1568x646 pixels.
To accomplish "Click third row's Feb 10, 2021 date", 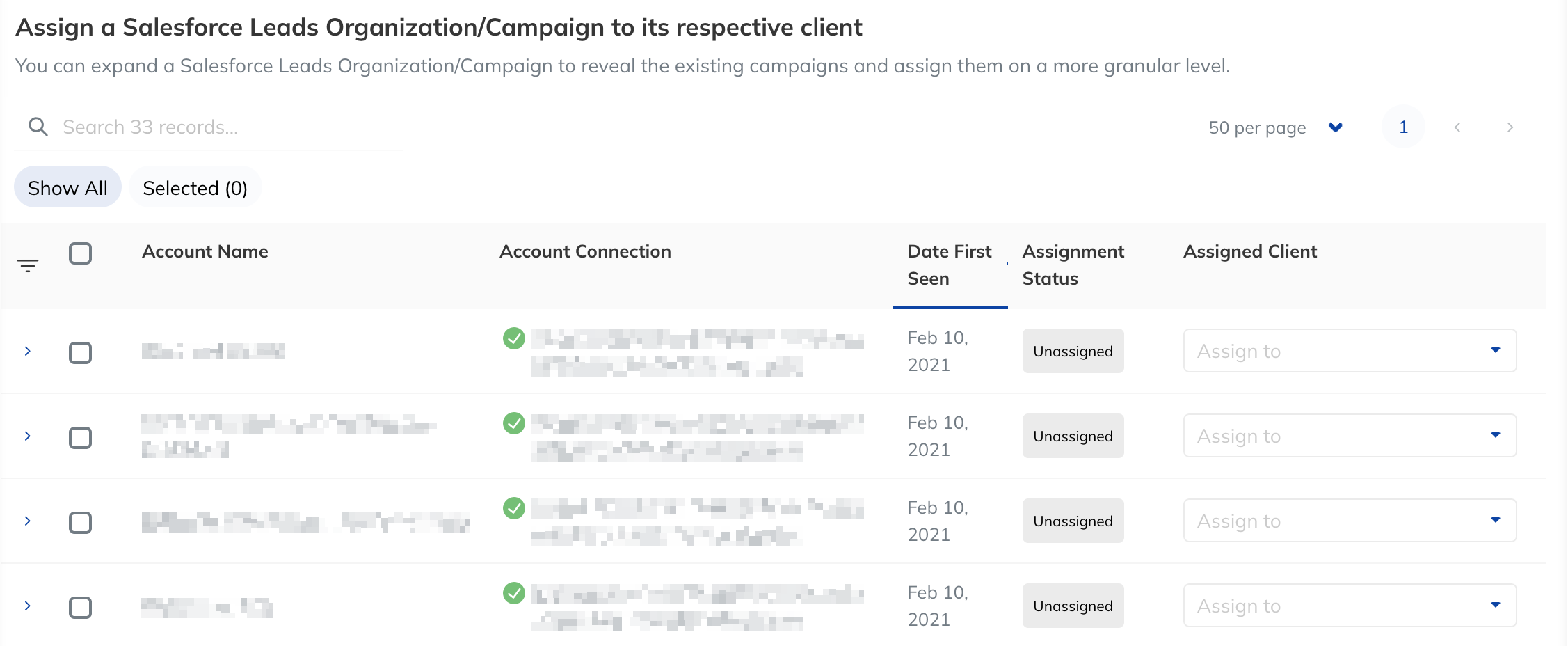I will pyautogui.click(x=938, y=521).
